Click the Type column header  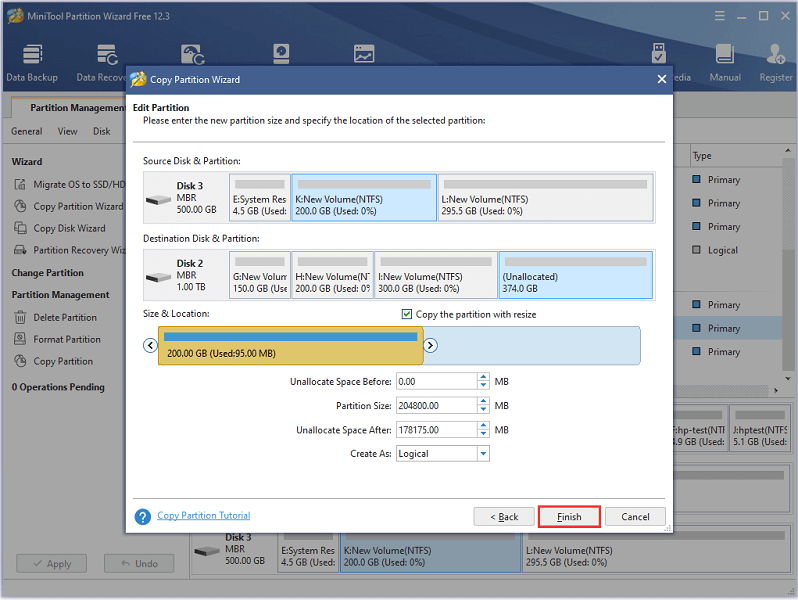702,156
